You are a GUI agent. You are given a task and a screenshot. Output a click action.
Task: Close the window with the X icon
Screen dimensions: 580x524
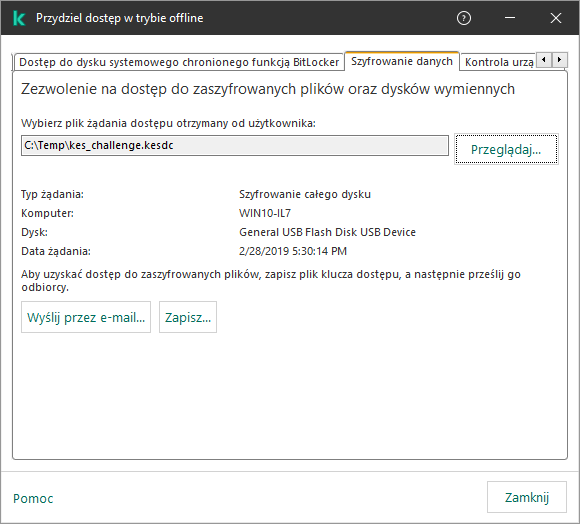point(556,18)
